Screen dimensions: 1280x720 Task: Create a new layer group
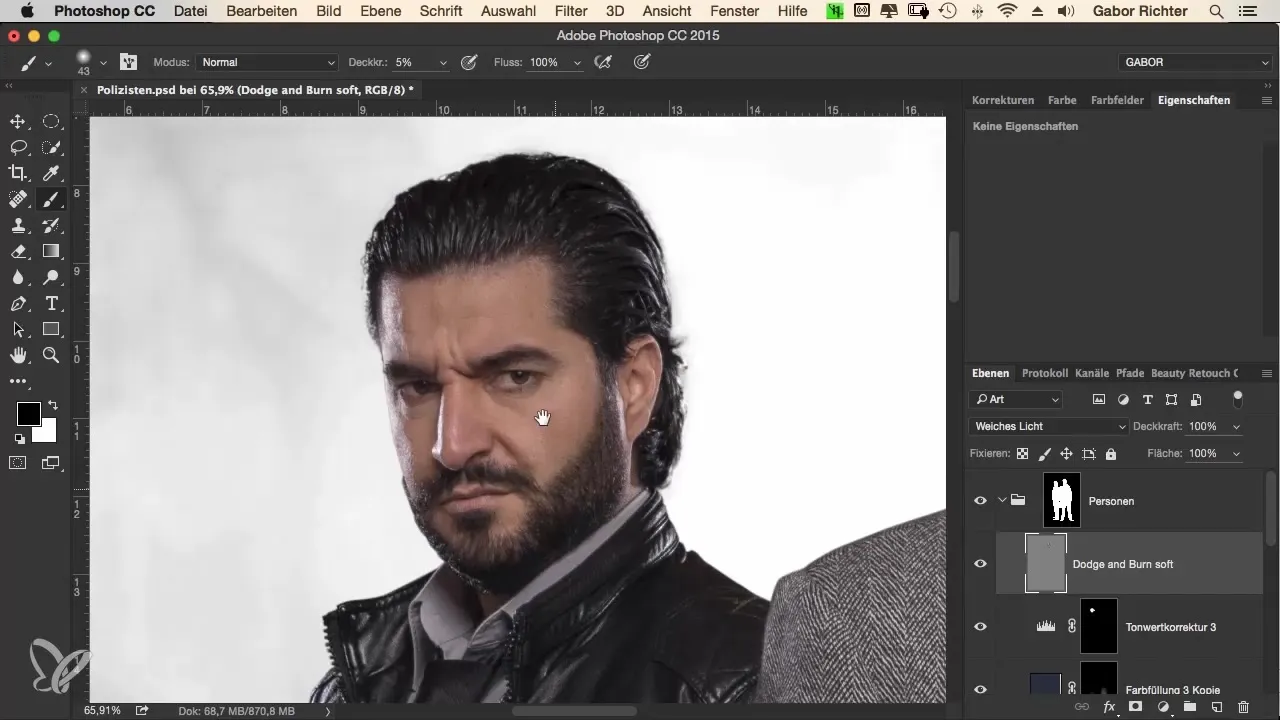pos(1190,707)
